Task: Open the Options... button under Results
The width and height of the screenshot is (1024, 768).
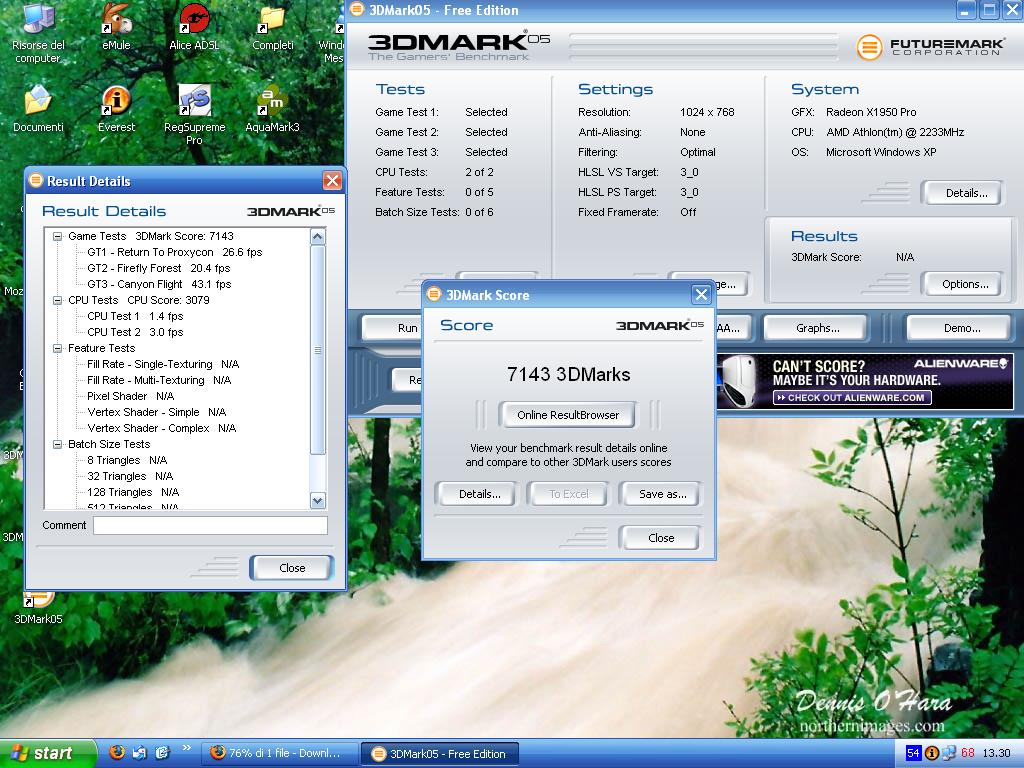Action: 965,284
